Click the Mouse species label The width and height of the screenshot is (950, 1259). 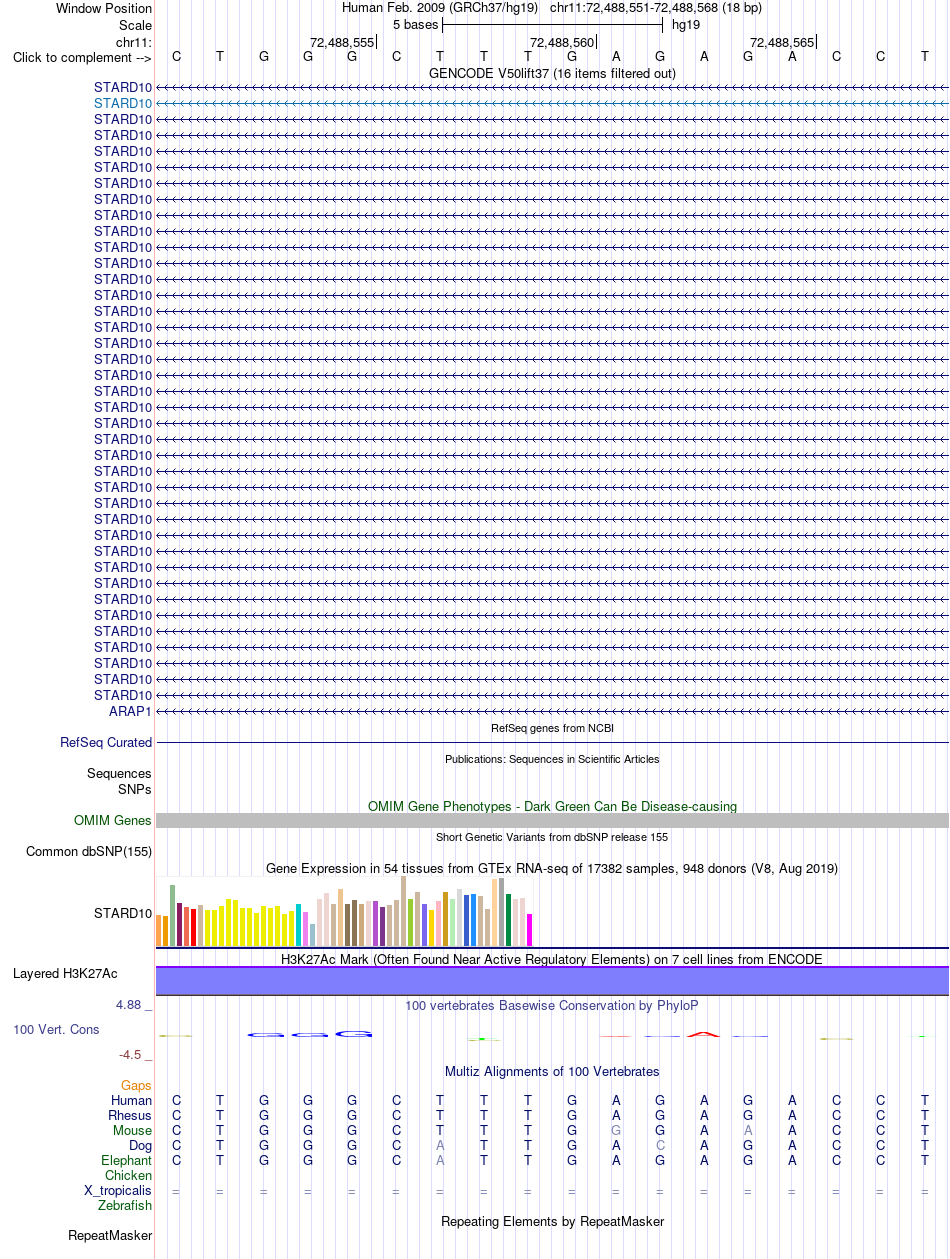pos(132,1131)
